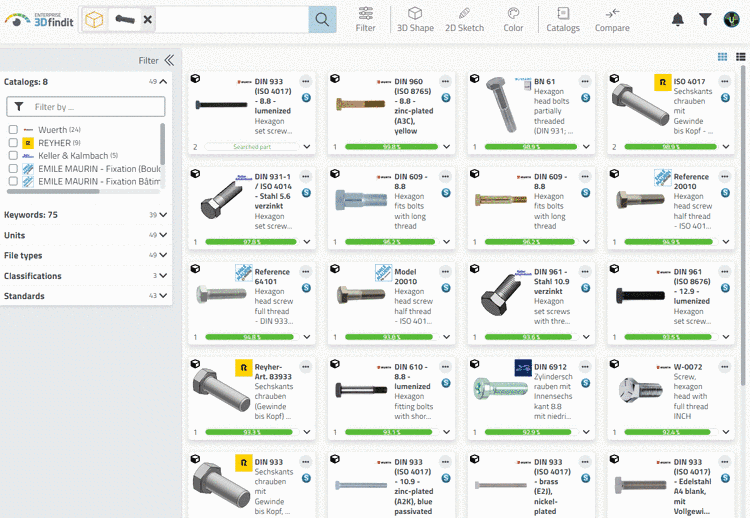Click blue S badge on DIN 960 card
The height and width of the screenshot is (518, 750).
click(446, 98)
